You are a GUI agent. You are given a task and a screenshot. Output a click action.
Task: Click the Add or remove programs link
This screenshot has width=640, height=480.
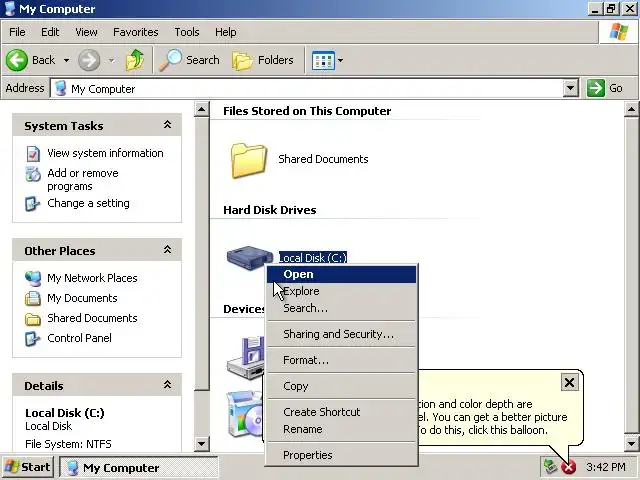click(83, 180)
